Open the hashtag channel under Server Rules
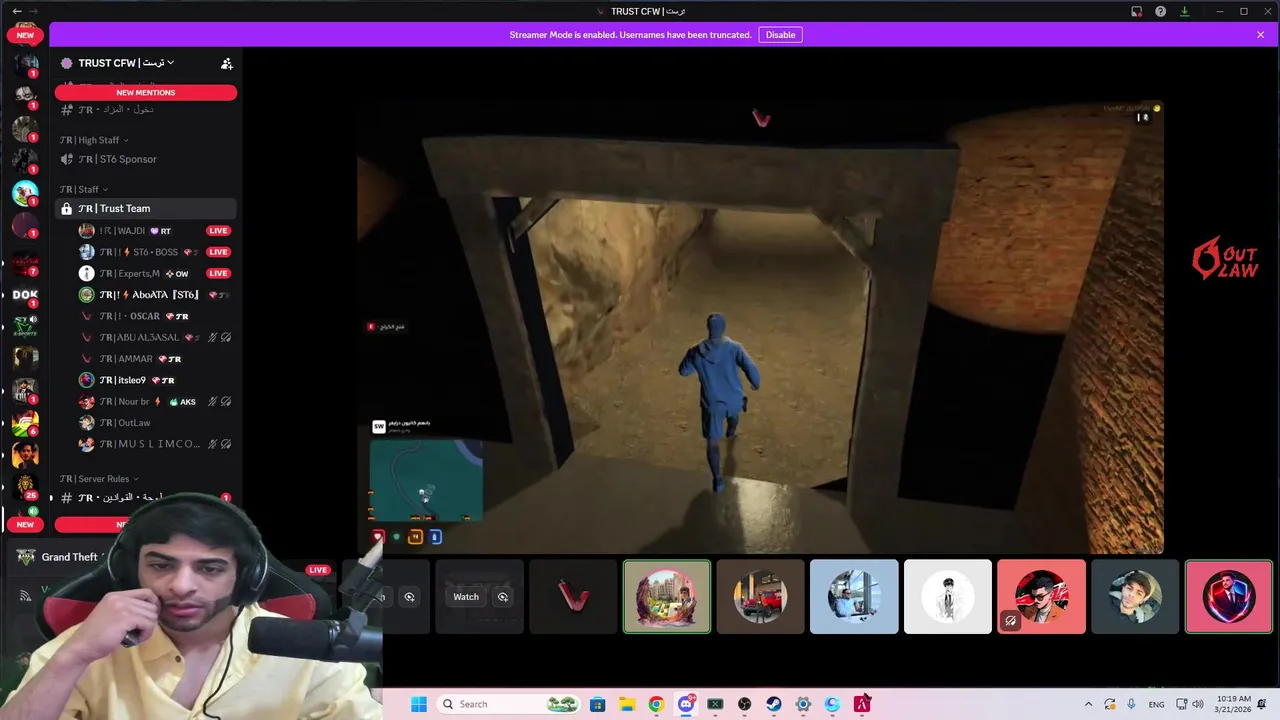This screenshot has width=1280, height=720. (x=146, y=497)
